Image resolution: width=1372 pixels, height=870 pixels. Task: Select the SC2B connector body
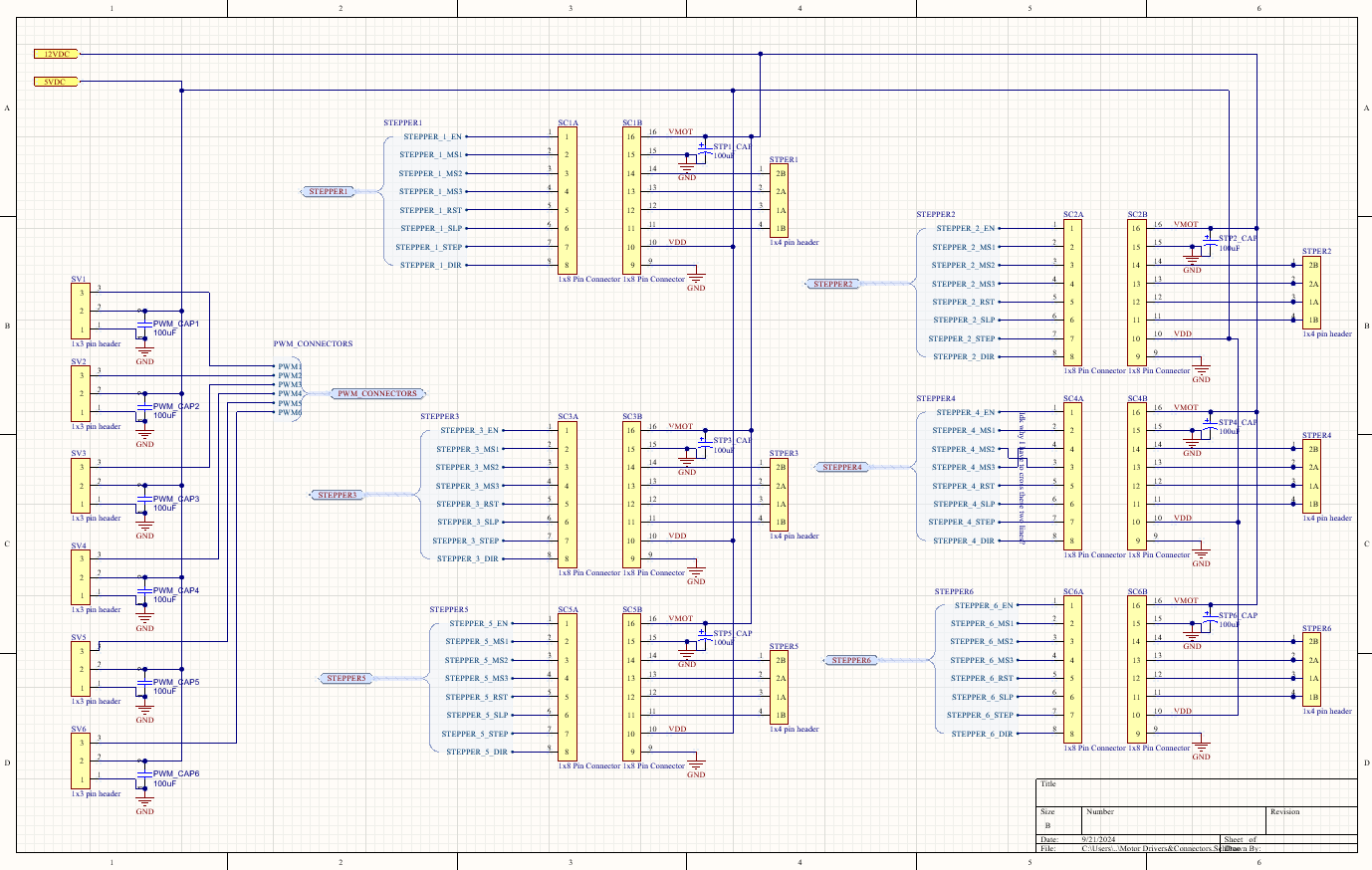point(1136,293)
